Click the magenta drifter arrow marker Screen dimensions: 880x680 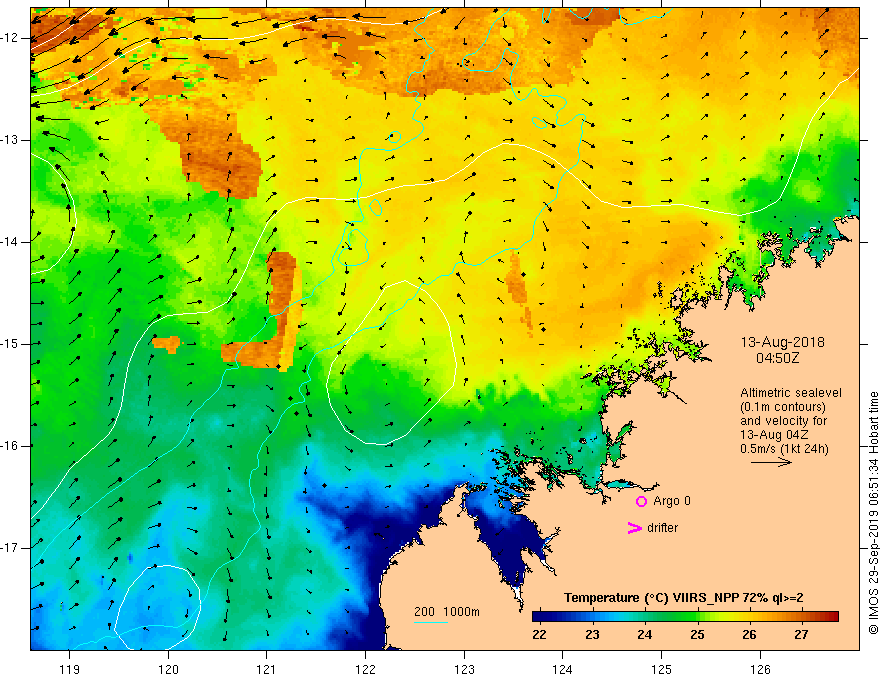[634, 528]
